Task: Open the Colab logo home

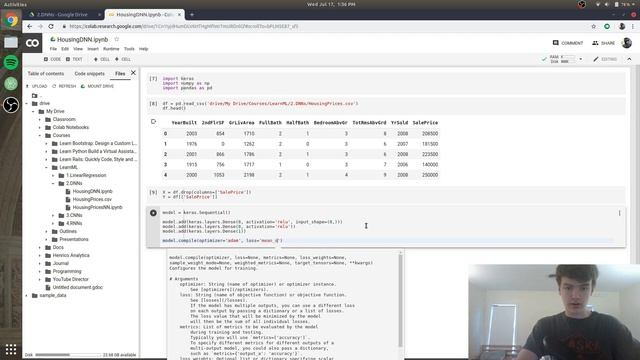Action: (32, 42)
